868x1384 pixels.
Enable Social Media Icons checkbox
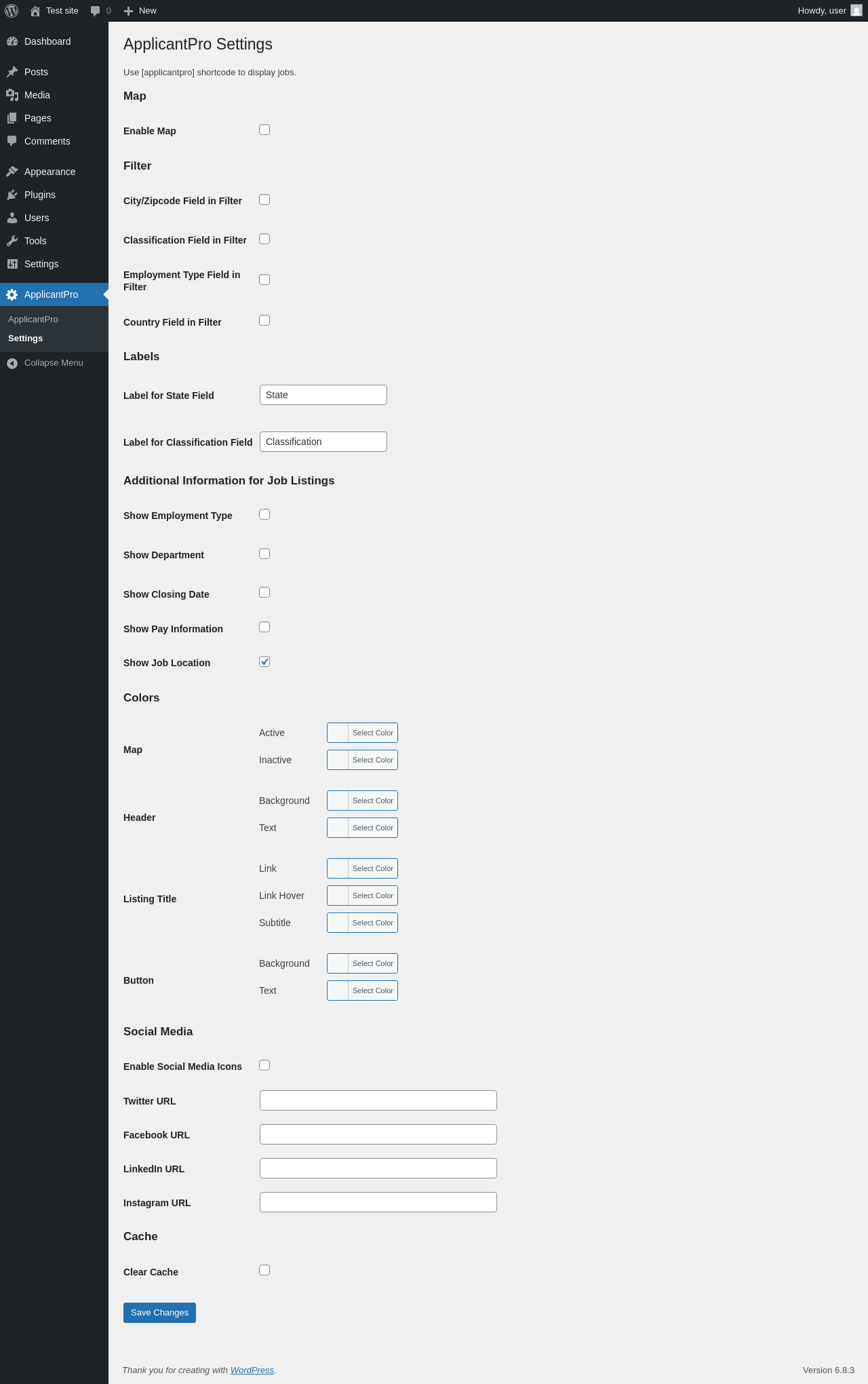(264, 1065)
